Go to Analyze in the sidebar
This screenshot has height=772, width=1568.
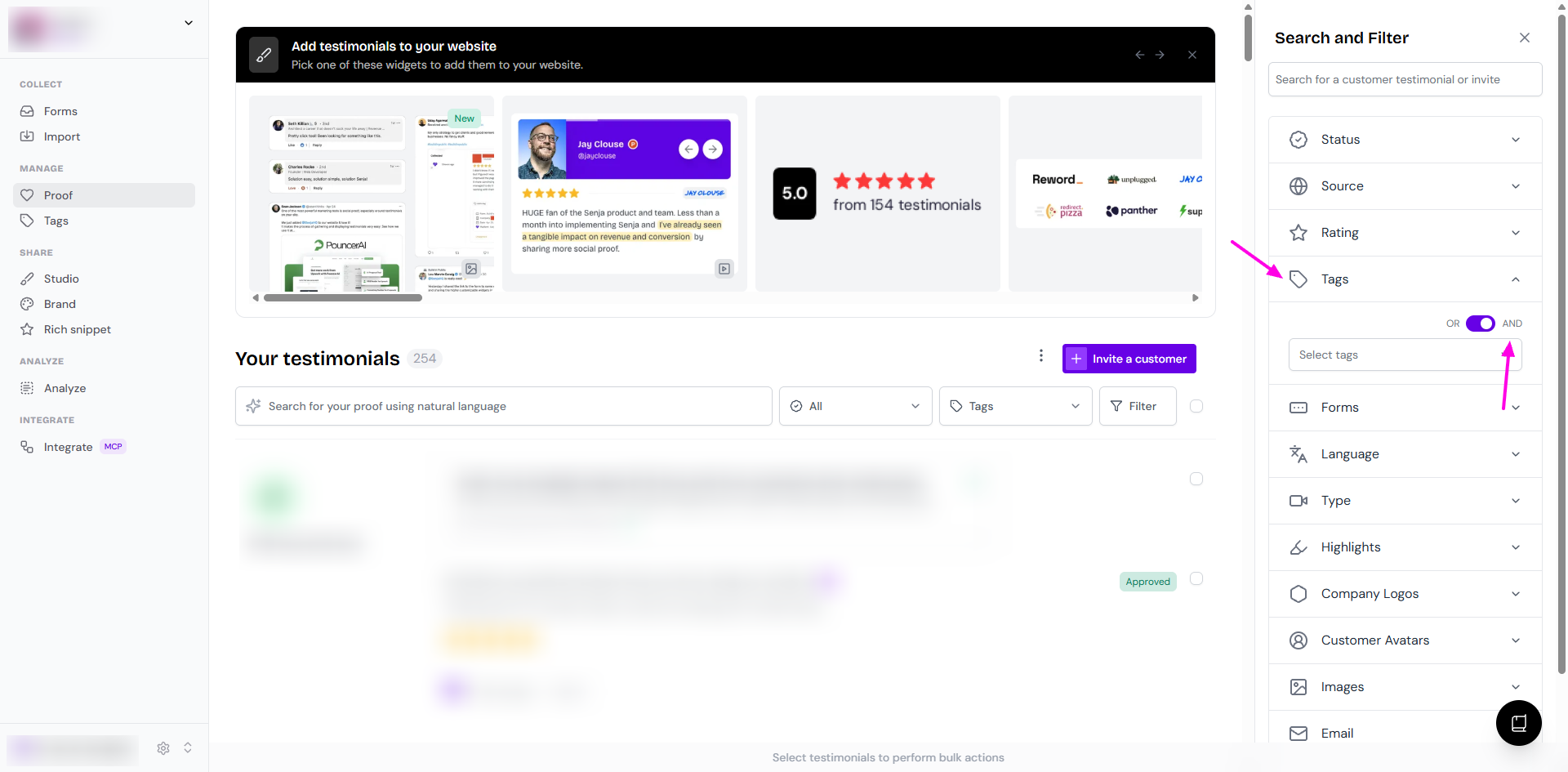point(65,388)
